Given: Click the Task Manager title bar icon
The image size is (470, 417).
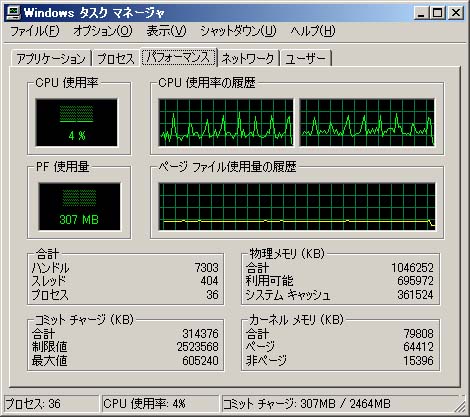Looking at the screenshot, I should (x=14, y=13).
